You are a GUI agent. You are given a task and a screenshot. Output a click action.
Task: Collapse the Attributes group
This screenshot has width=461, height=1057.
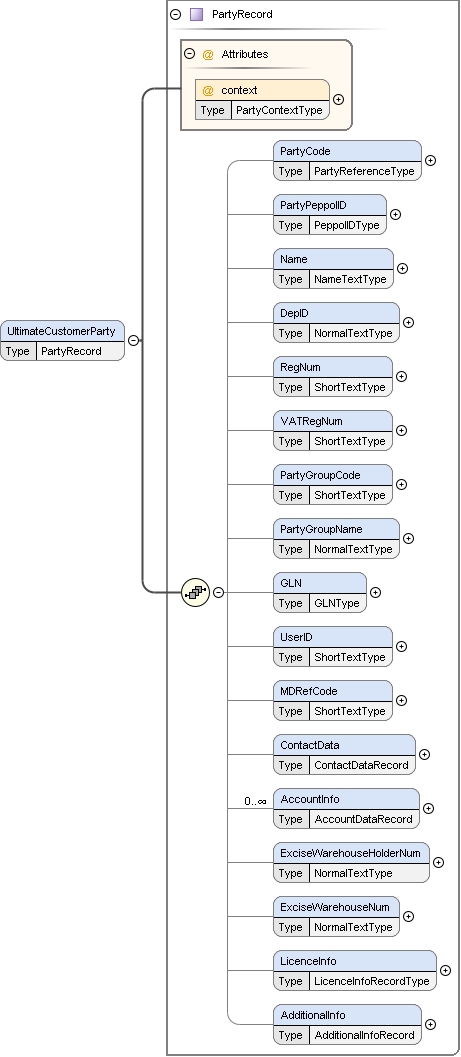point(189,54)
